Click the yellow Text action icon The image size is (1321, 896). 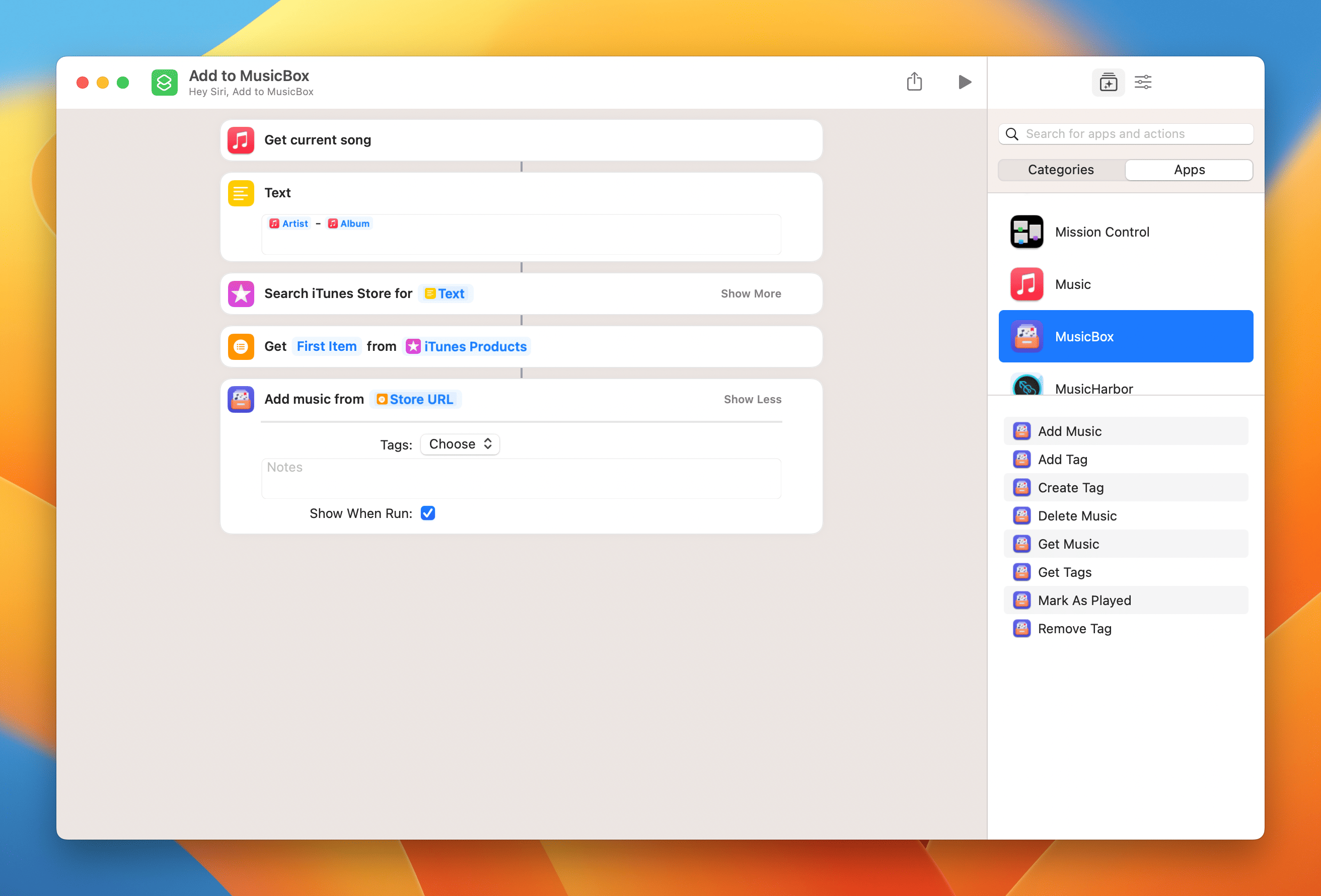(x=241, y=193)
